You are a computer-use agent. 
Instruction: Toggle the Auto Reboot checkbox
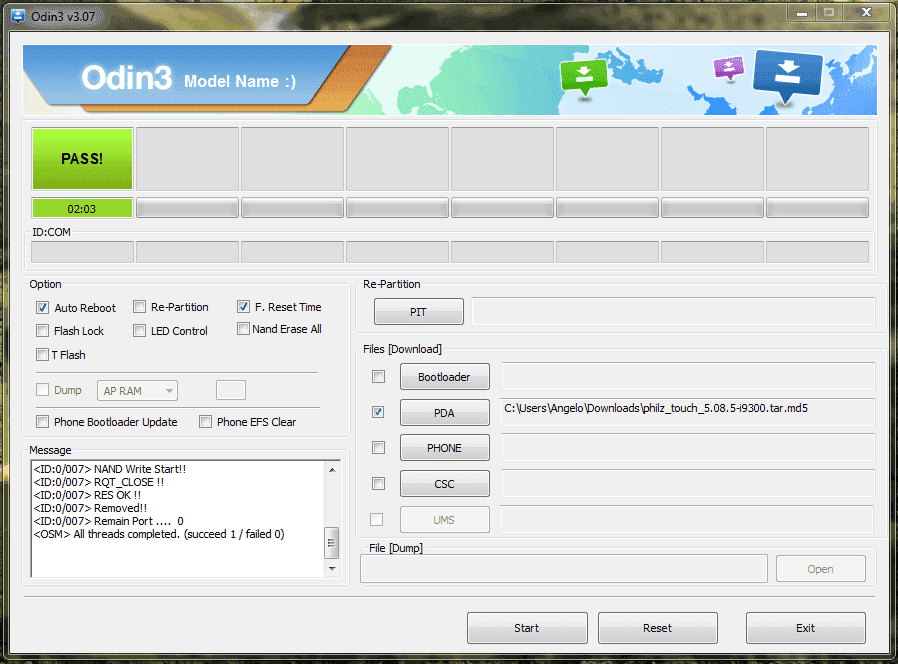click(42, 308)
